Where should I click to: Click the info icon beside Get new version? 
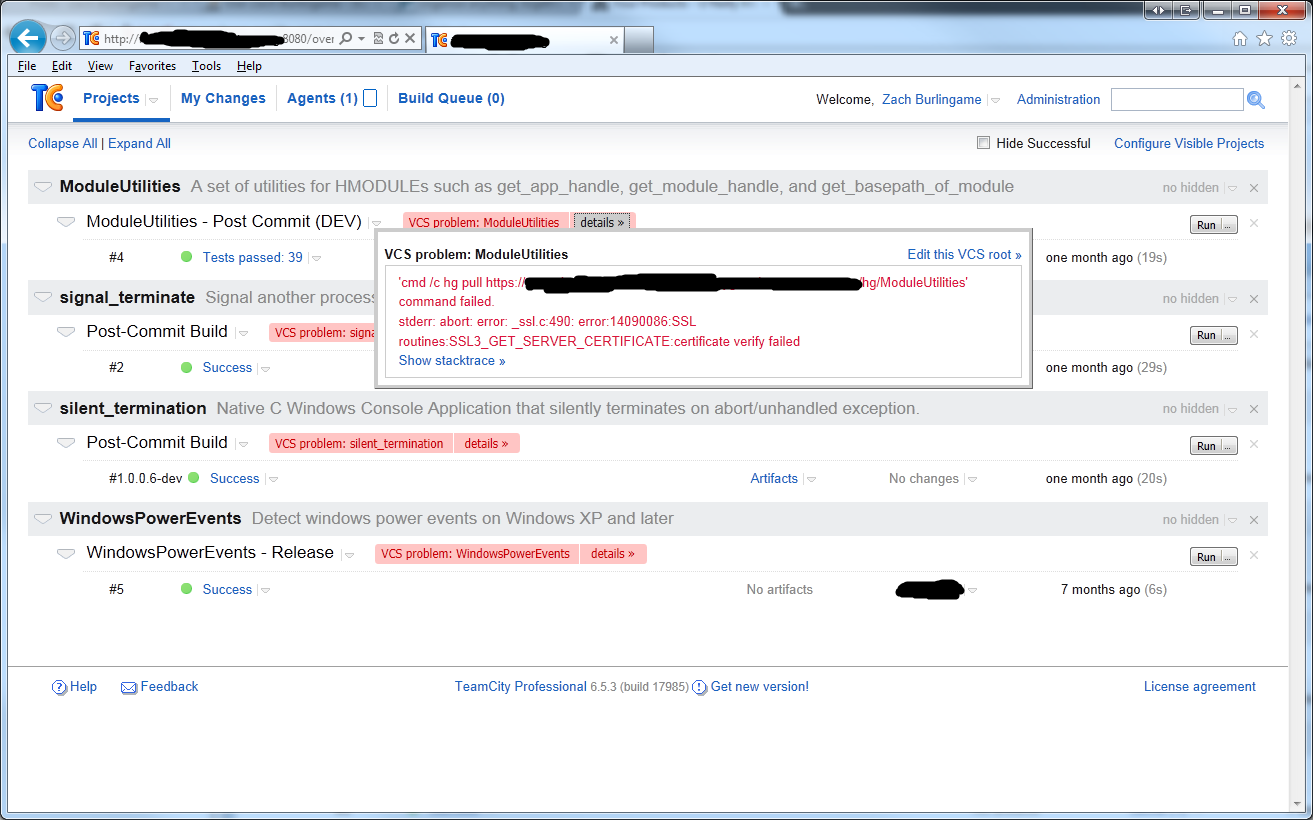(x=699, y=687)
